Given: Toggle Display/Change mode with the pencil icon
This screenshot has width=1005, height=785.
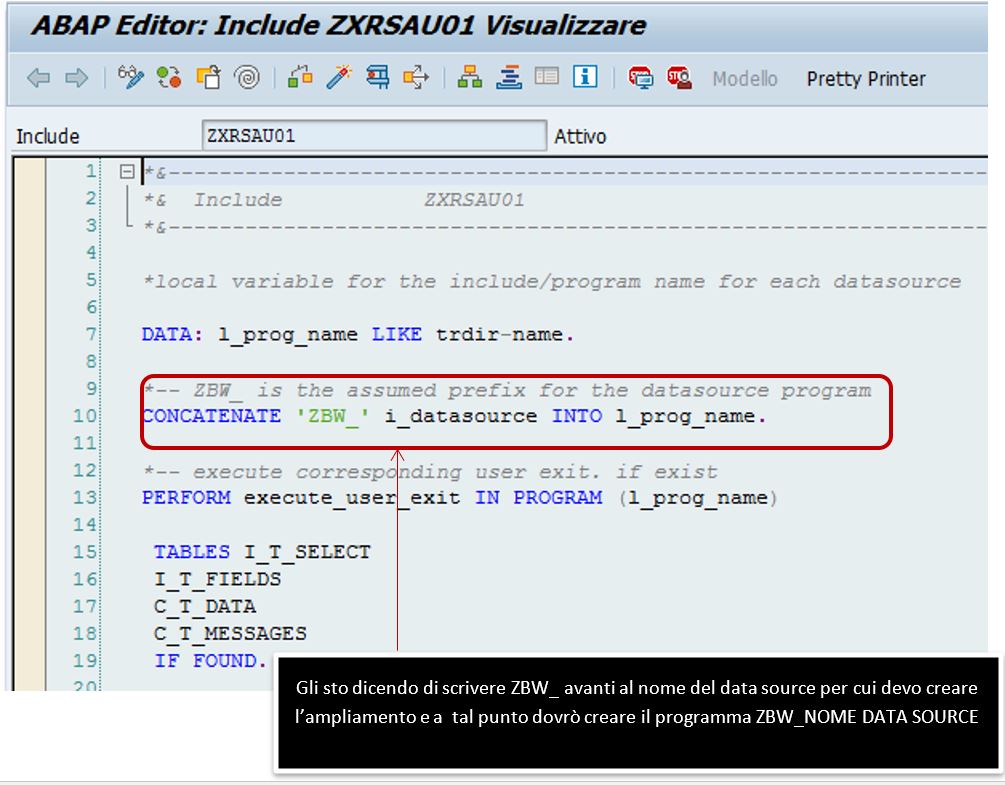Looking at the screenshot, I should pos(131,78).
